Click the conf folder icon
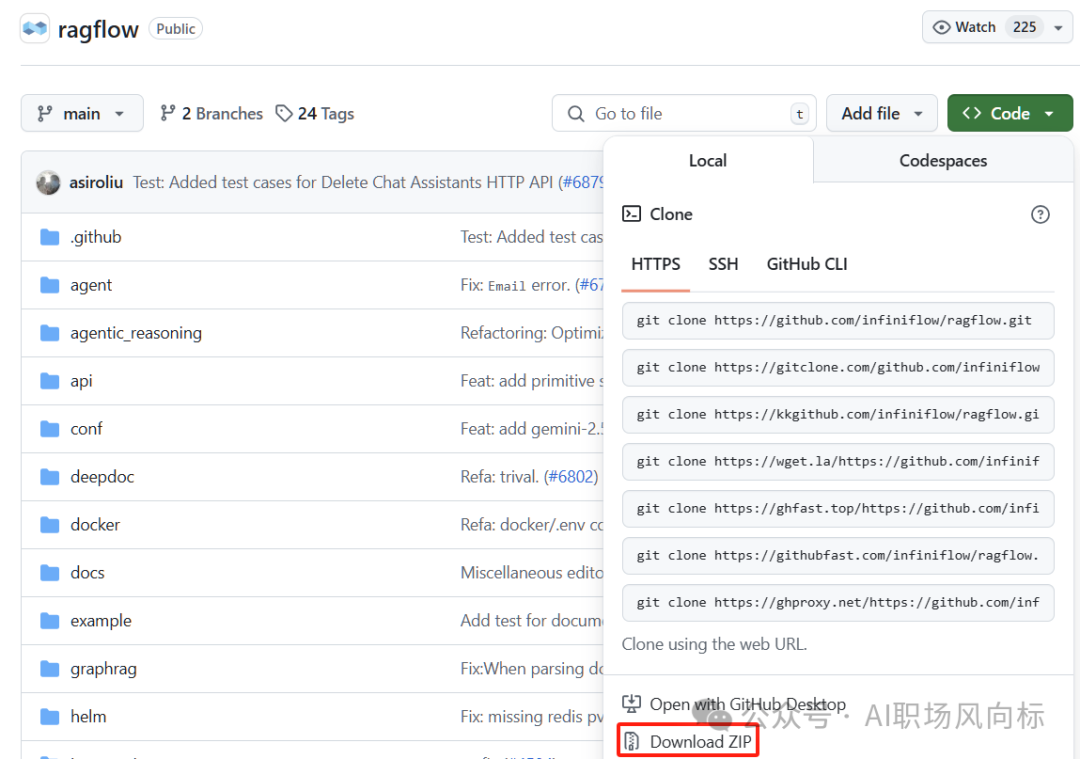This screenshot has height=759, width=1080. coord(50,429)
